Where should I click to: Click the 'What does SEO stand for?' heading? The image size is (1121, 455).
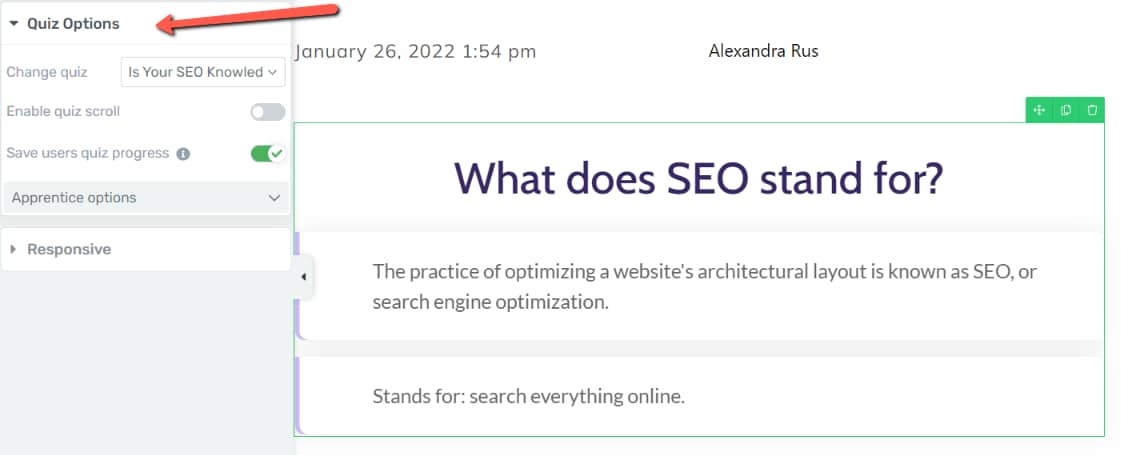[698, 178]
